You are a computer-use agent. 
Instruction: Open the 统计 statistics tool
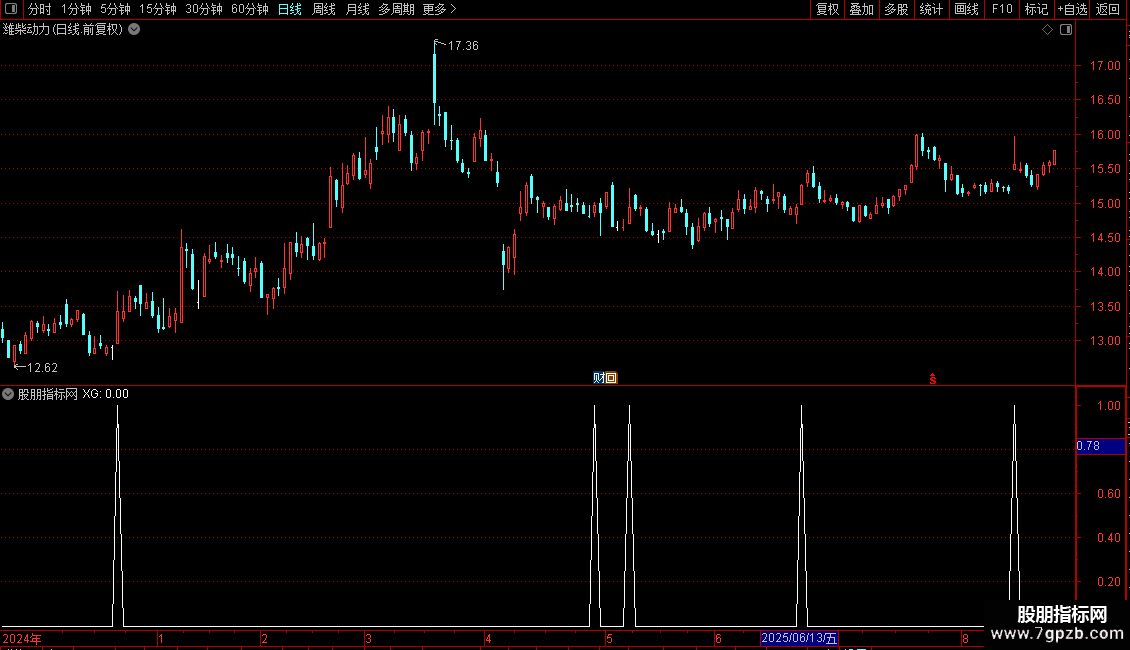(x=931, y=9)
